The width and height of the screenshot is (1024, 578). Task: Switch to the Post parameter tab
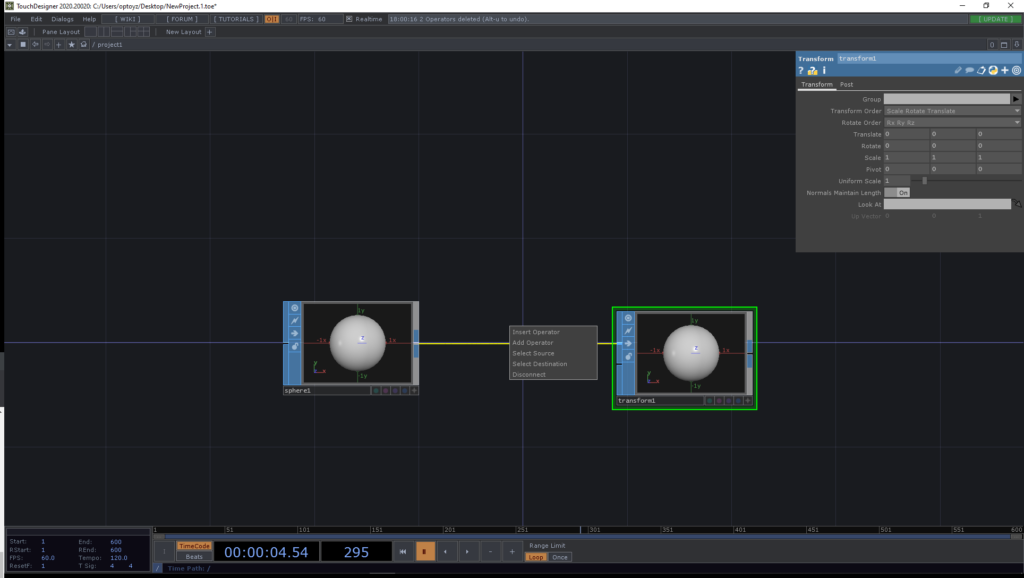[x=846, y=85]
